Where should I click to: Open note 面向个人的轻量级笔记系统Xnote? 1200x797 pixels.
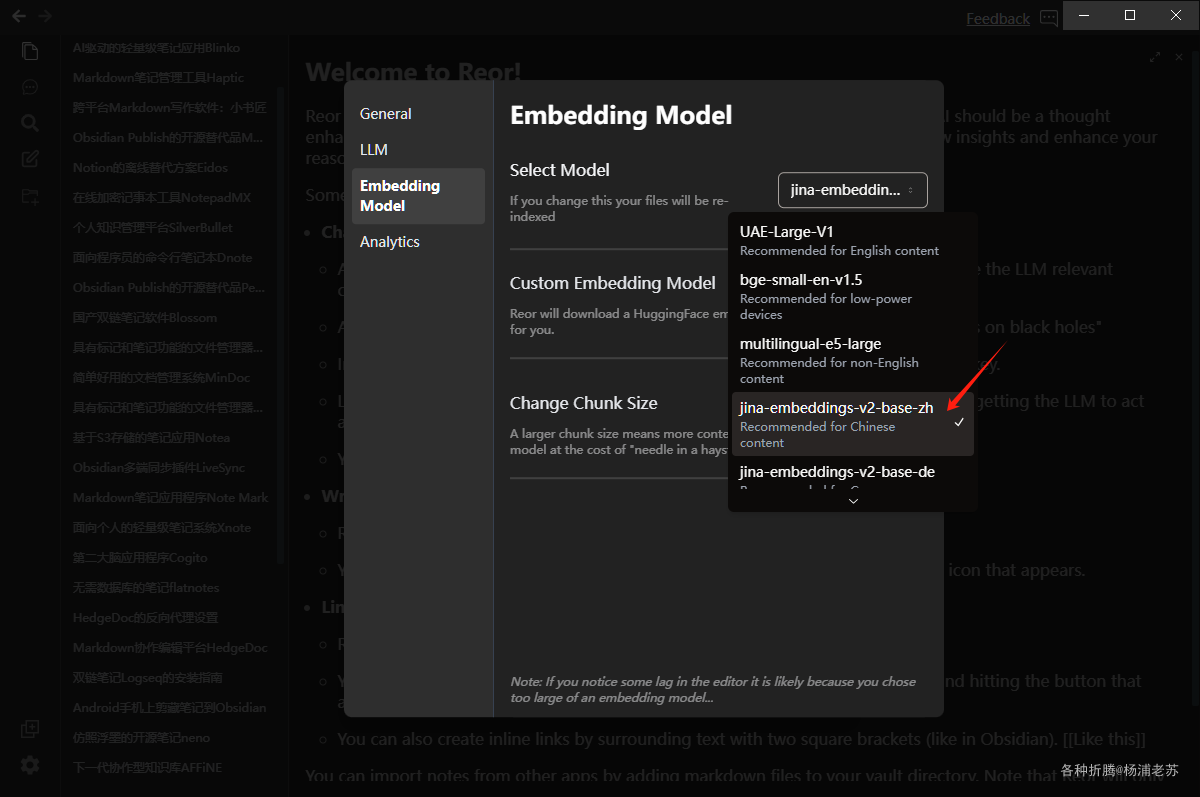pos(162,528)
